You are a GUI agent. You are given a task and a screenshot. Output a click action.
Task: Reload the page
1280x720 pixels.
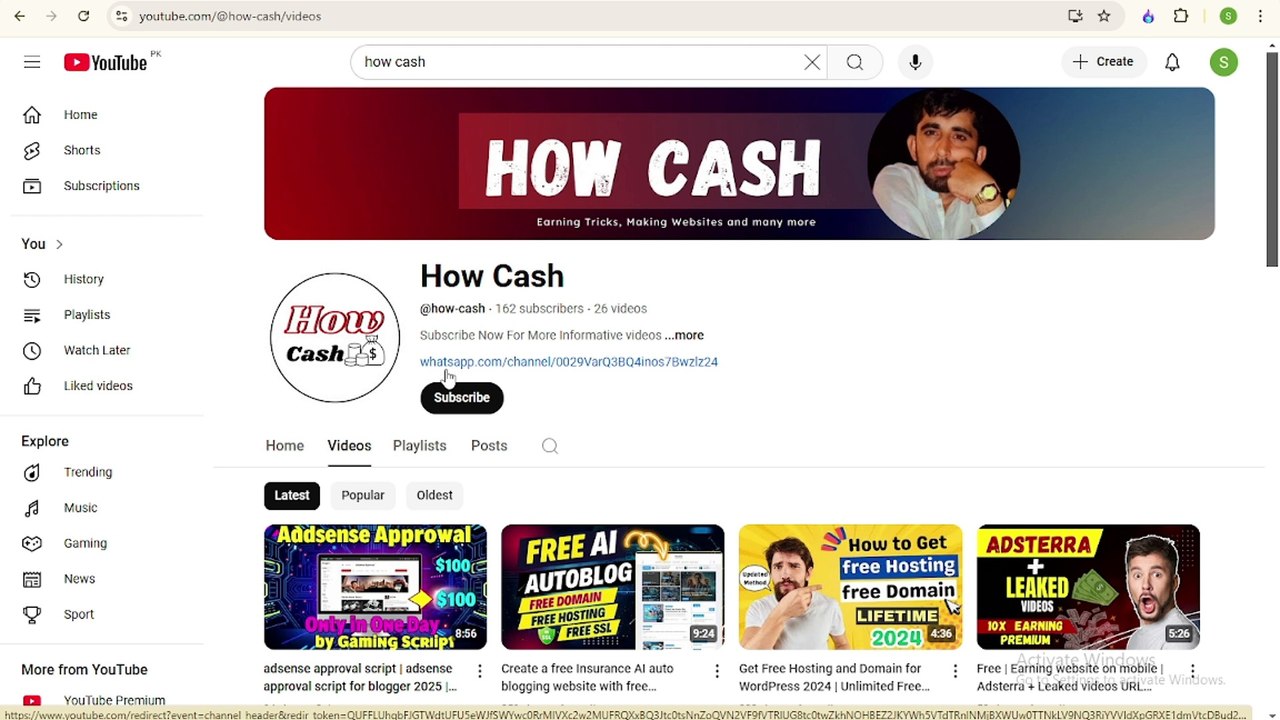tap(84, 16)
